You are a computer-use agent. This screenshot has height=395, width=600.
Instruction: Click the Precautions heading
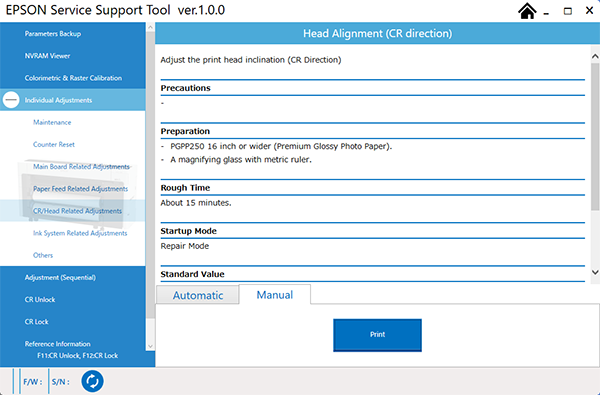(x=186, y=88)
